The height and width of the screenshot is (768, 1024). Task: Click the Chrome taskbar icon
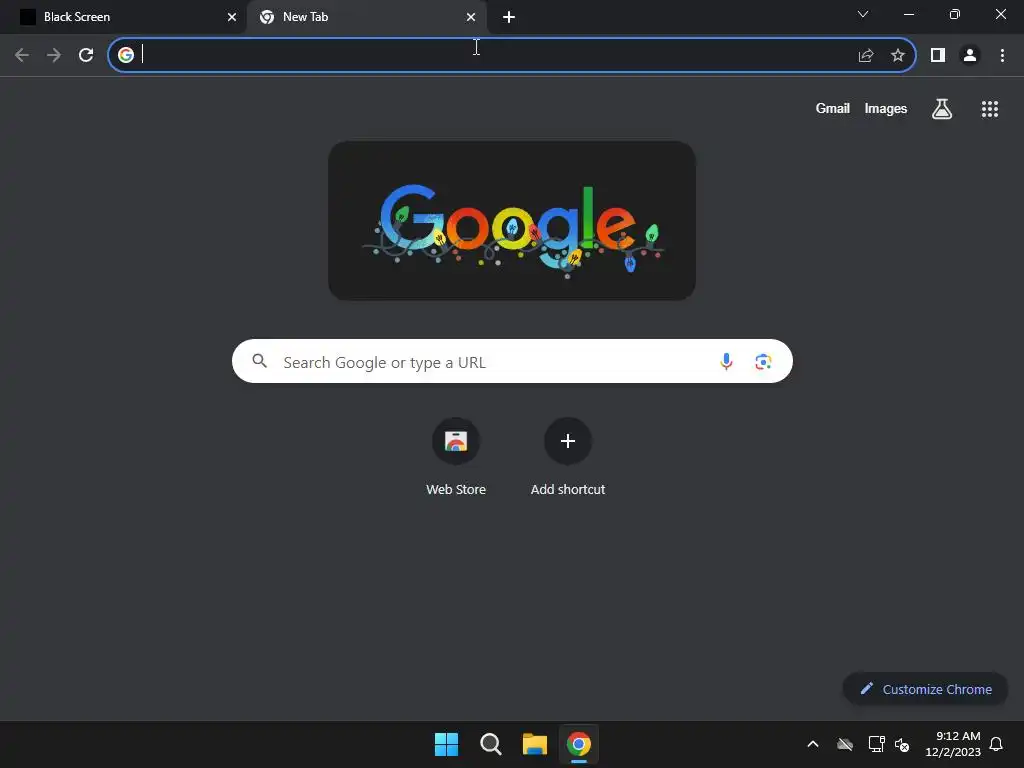(579, 744)
